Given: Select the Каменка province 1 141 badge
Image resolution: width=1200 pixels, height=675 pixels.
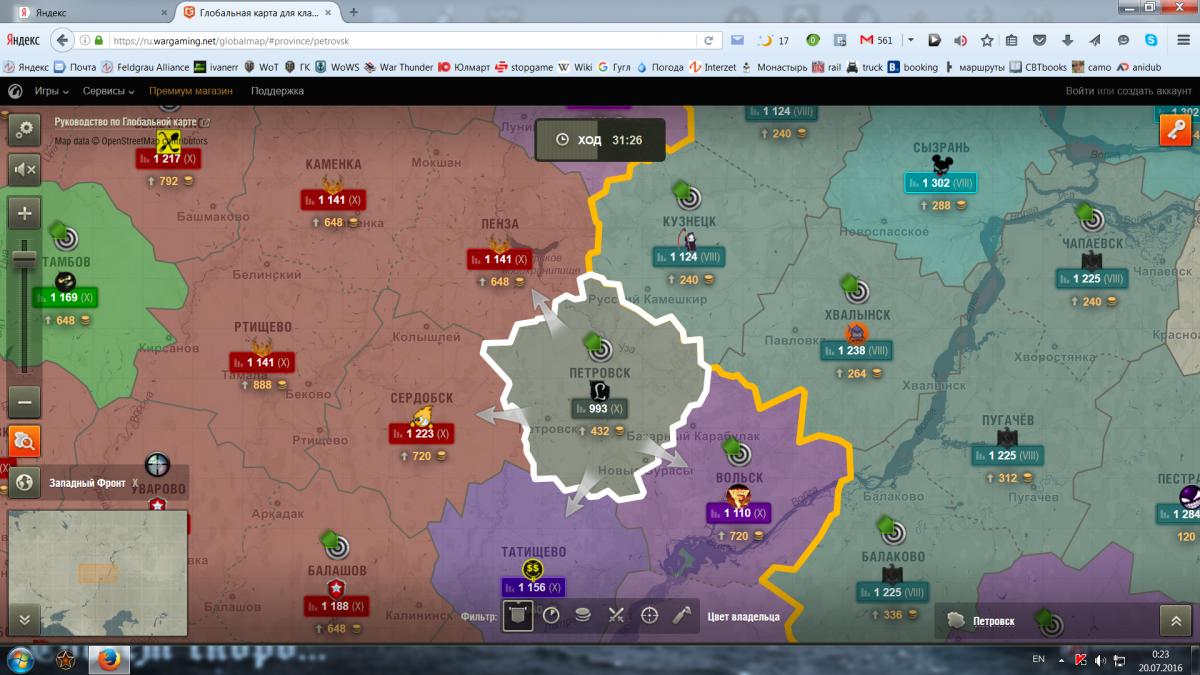Looking at the screenshot, I should pos(333,200).
